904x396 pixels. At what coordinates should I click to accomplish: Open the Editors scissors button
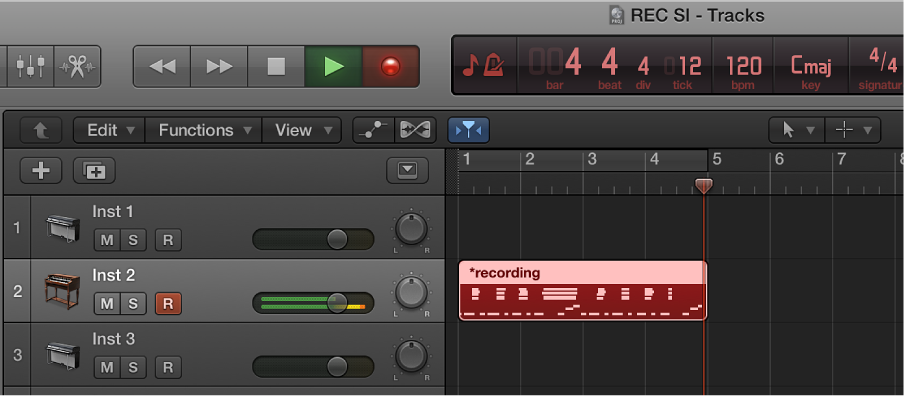click(77, 66)
